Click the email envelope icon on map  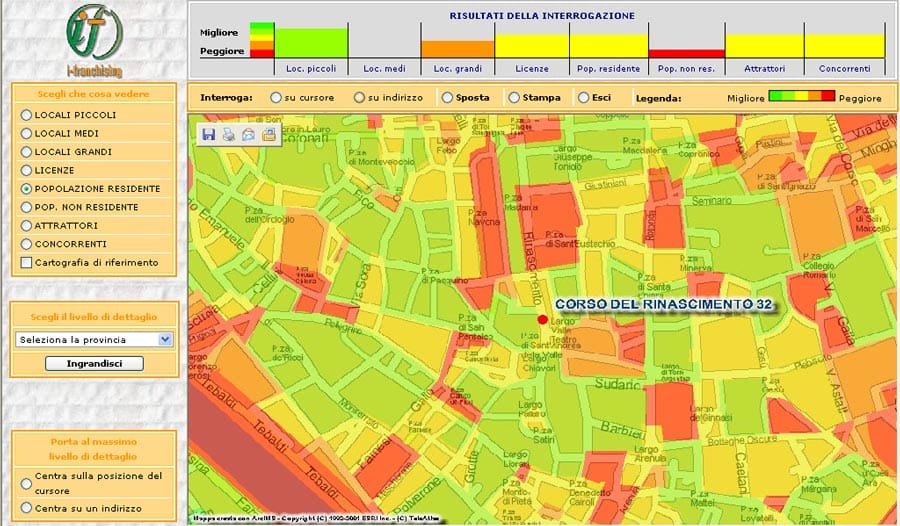pyautogui.click(x=248, y=134)
